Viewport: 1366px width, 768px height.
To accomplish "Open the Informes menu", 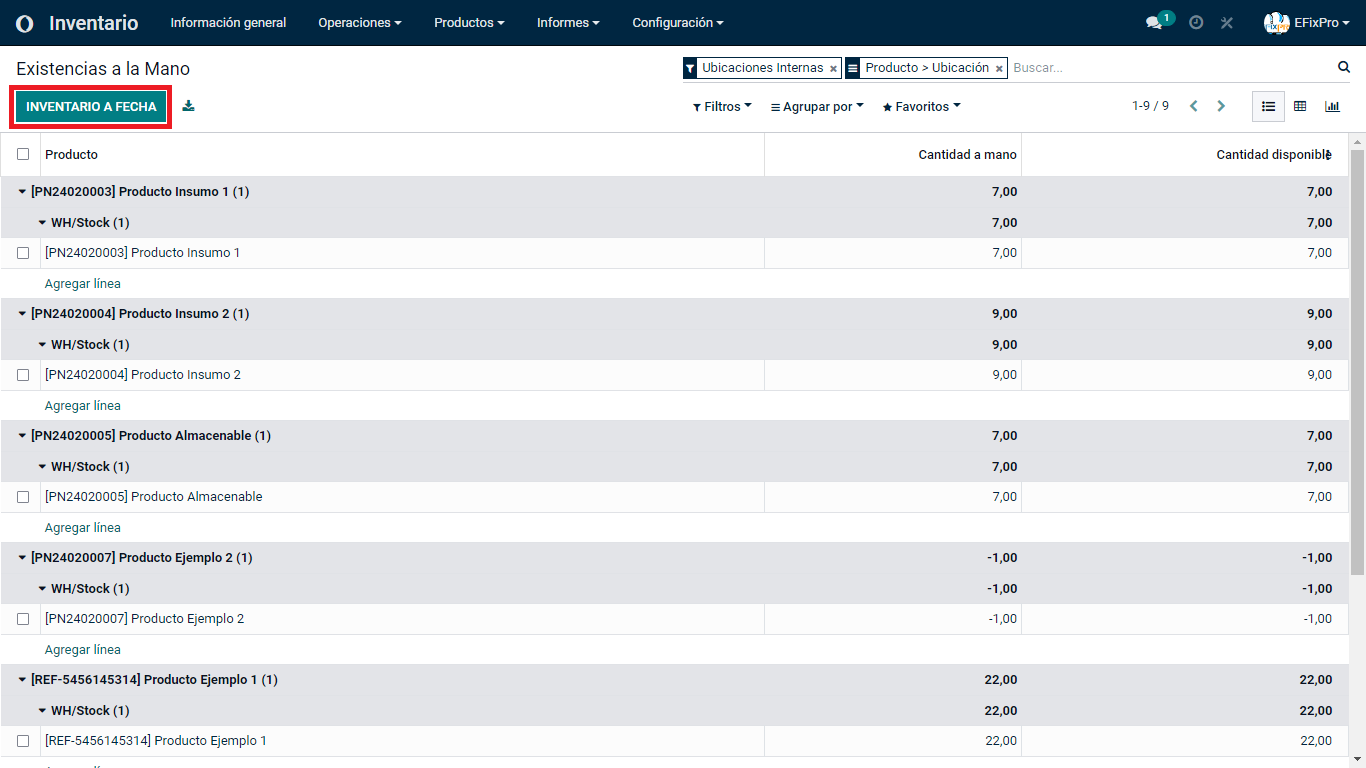I will click(568, 23).
